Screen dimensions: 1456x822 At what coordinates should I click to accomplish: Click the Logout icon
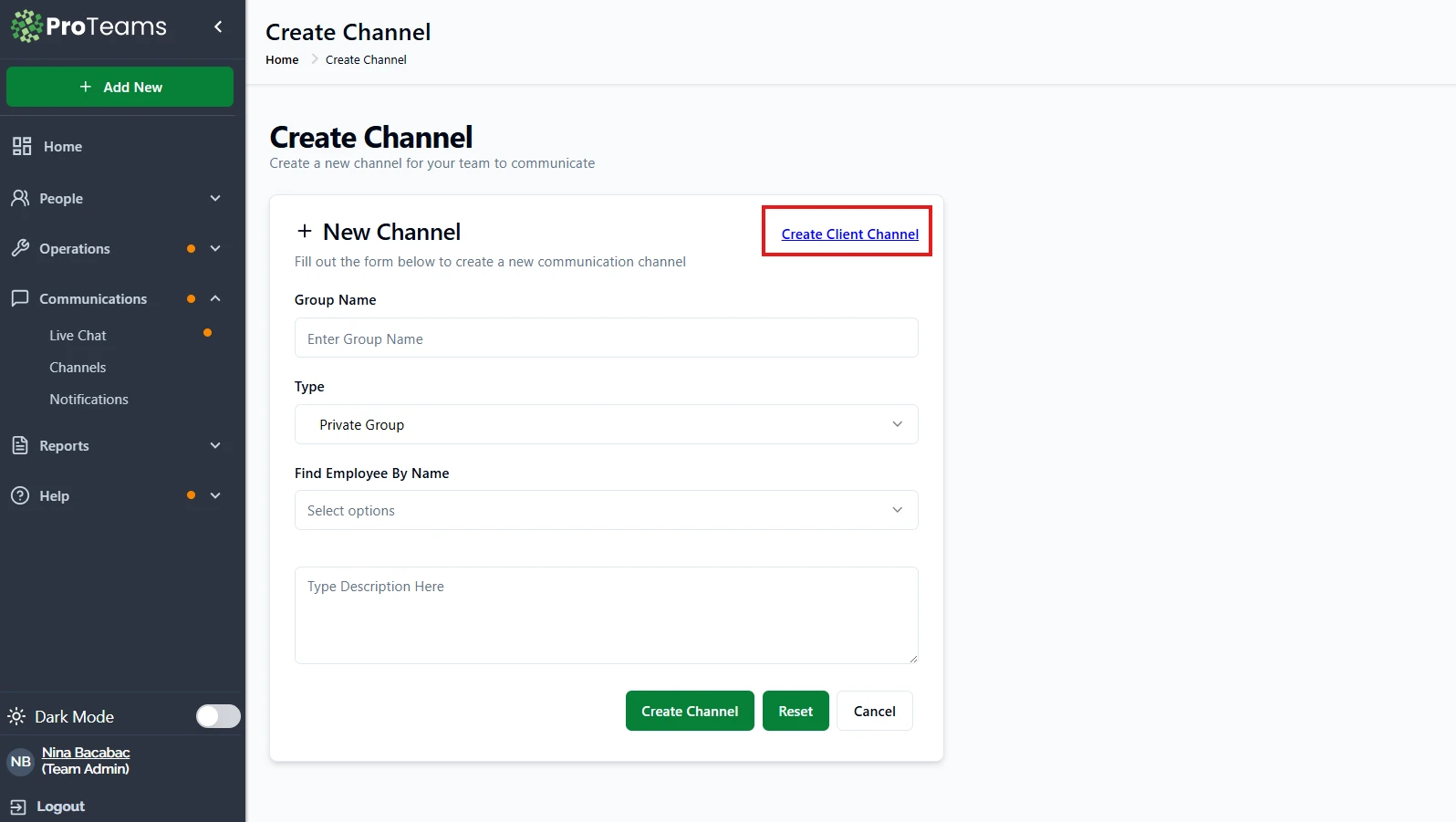(x=17, y=806)
